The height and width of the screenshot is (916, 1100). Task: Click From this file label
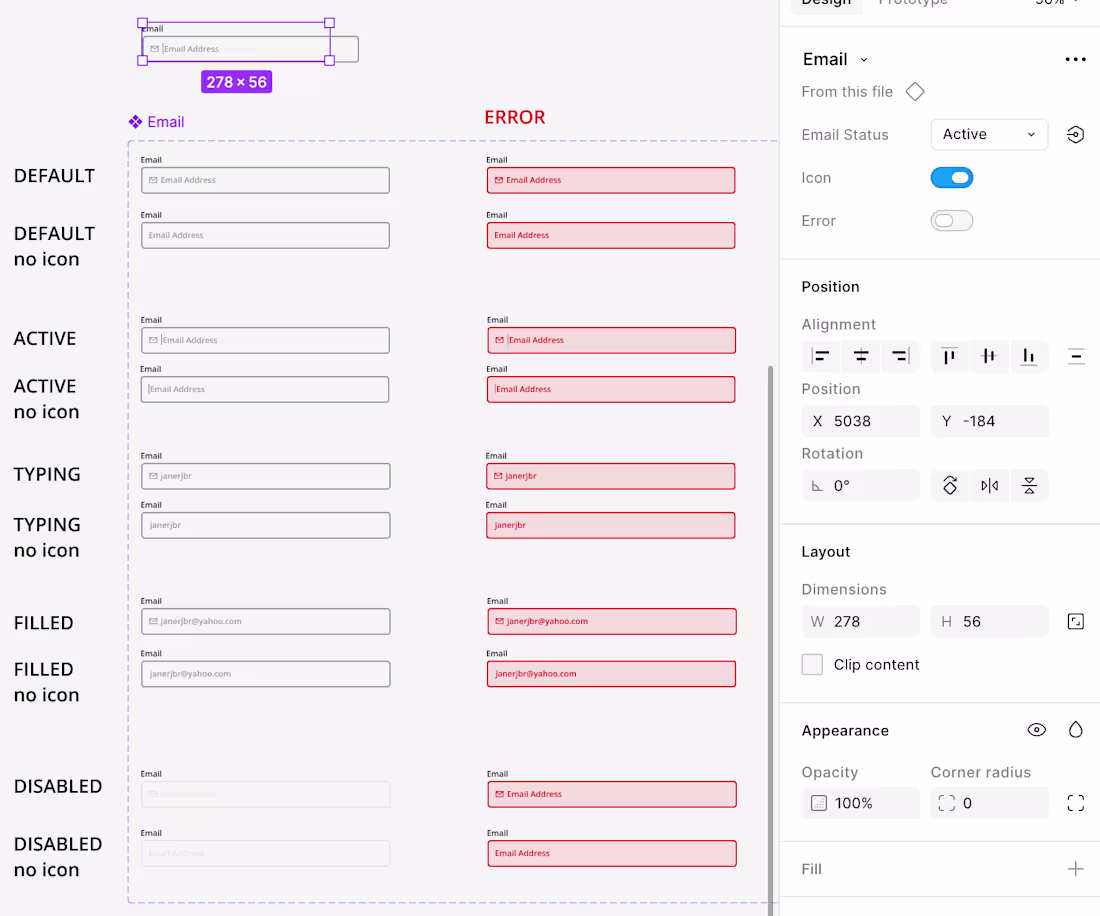(x=847, y=92)
